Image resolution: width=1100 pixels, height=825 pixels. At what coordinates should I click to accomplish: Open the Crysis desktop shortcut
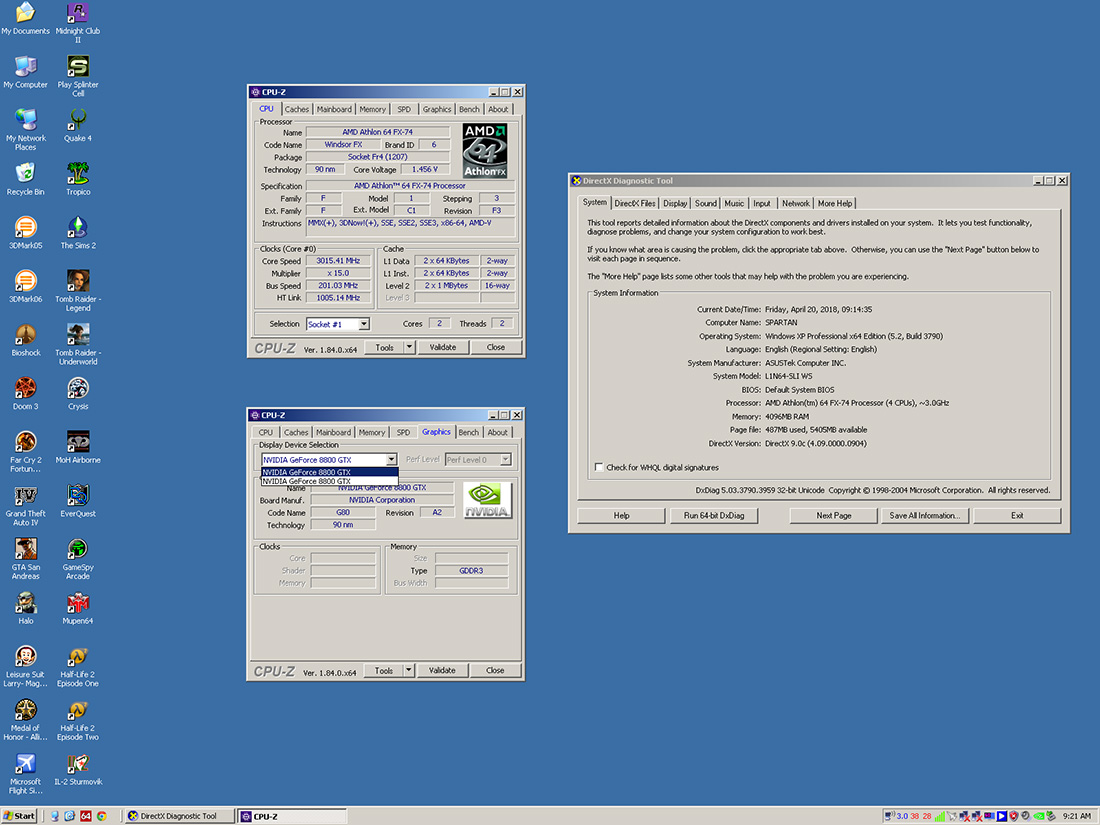78,393
